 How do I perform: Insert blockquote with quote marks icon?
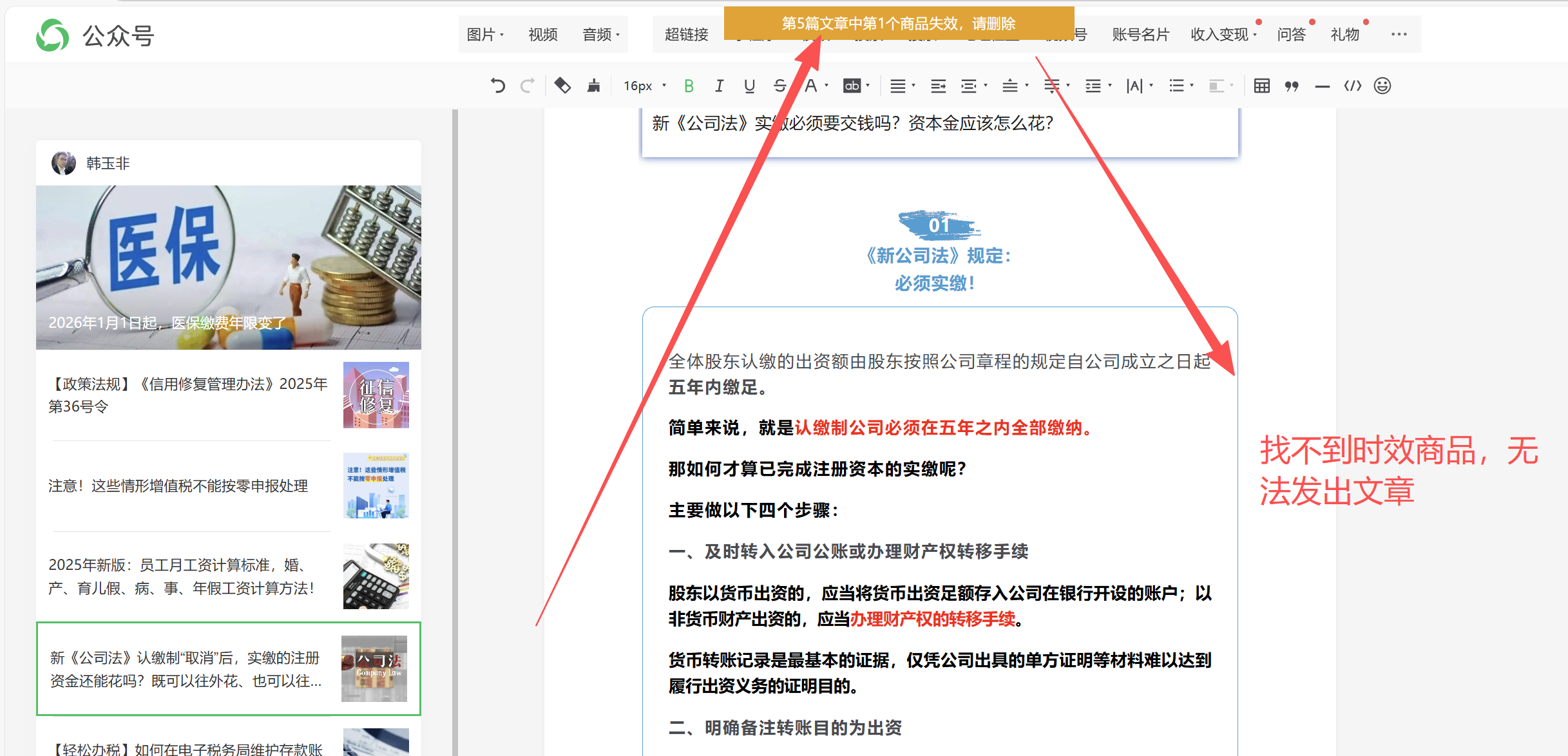1292,86
